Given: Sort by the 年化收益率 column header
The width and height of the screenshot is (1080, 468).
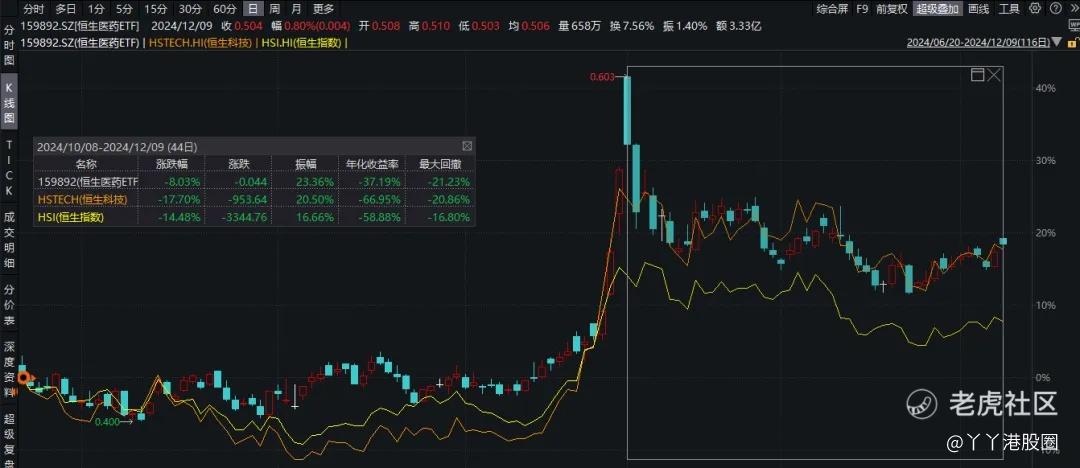Looking at the screenshot, I should (373, 164).
